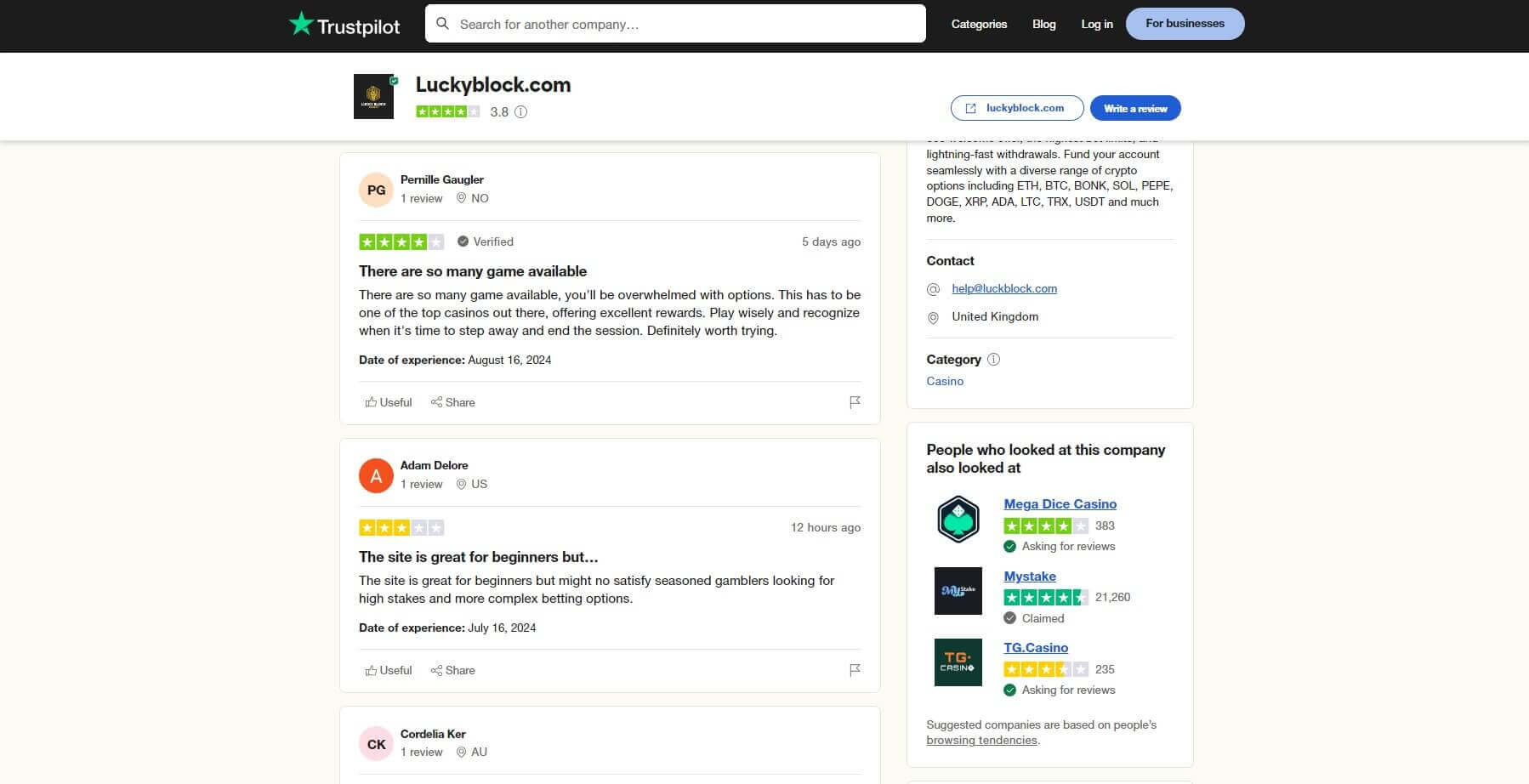Image resolution: width=1529 pixels, height=784 pixels.
Task: Open the TG.Casino logo thumbnail
Action: coord(958,662)
